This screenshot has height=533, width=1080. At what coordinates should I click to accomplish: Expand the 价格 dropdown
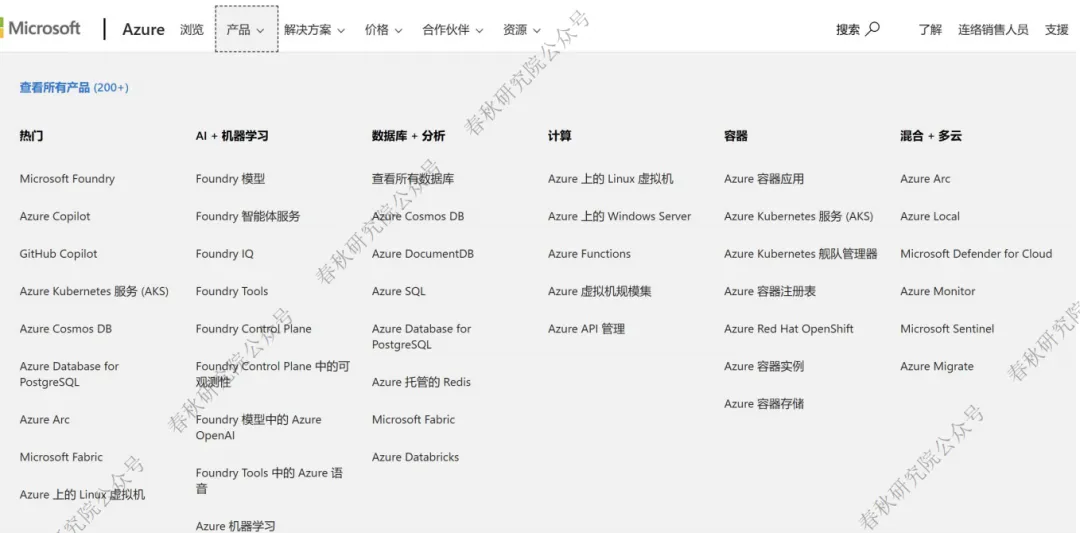point(384,30)
